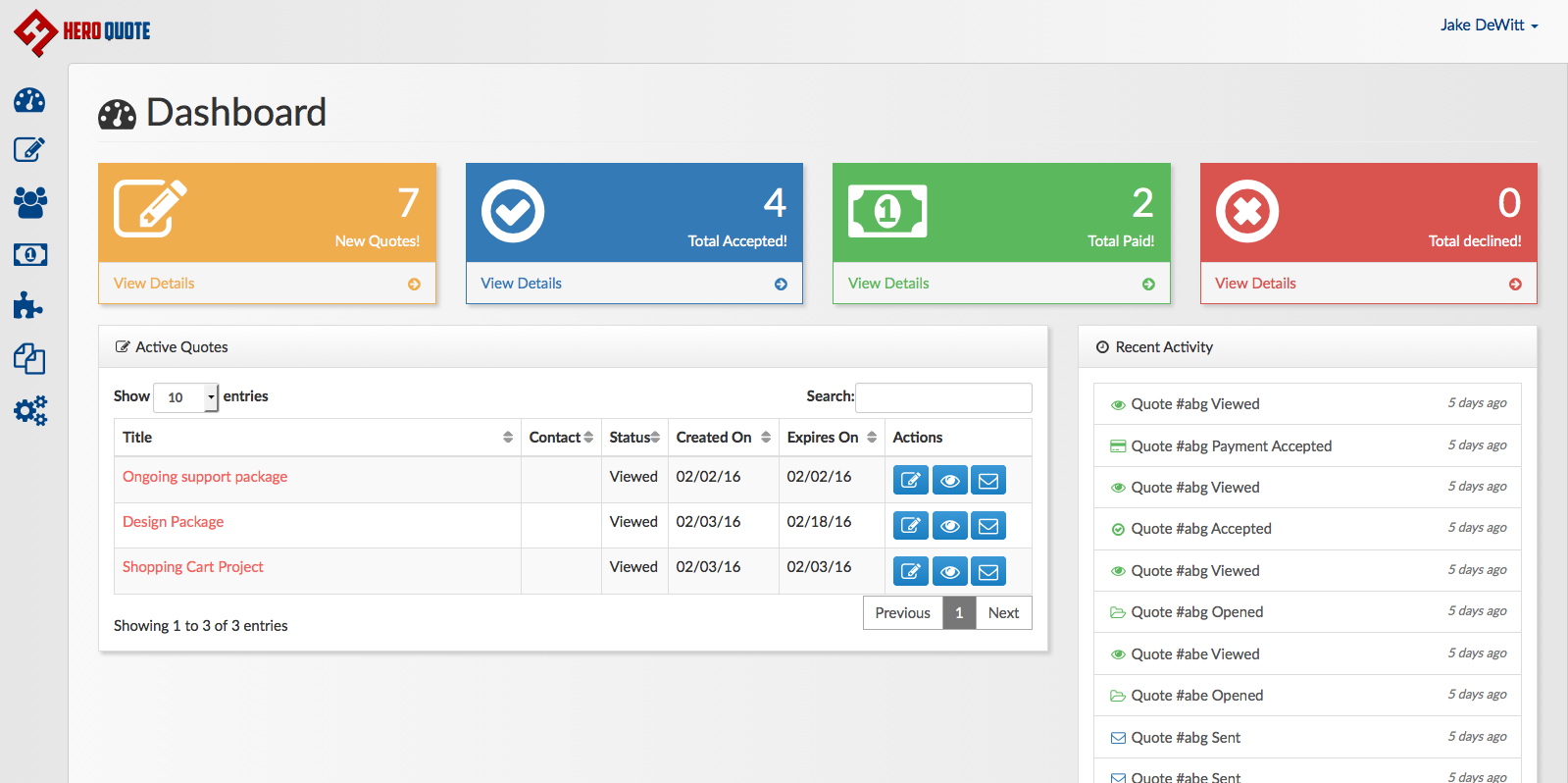
Task: Open the Shopping Cart Project link
Action: (193, 567)
